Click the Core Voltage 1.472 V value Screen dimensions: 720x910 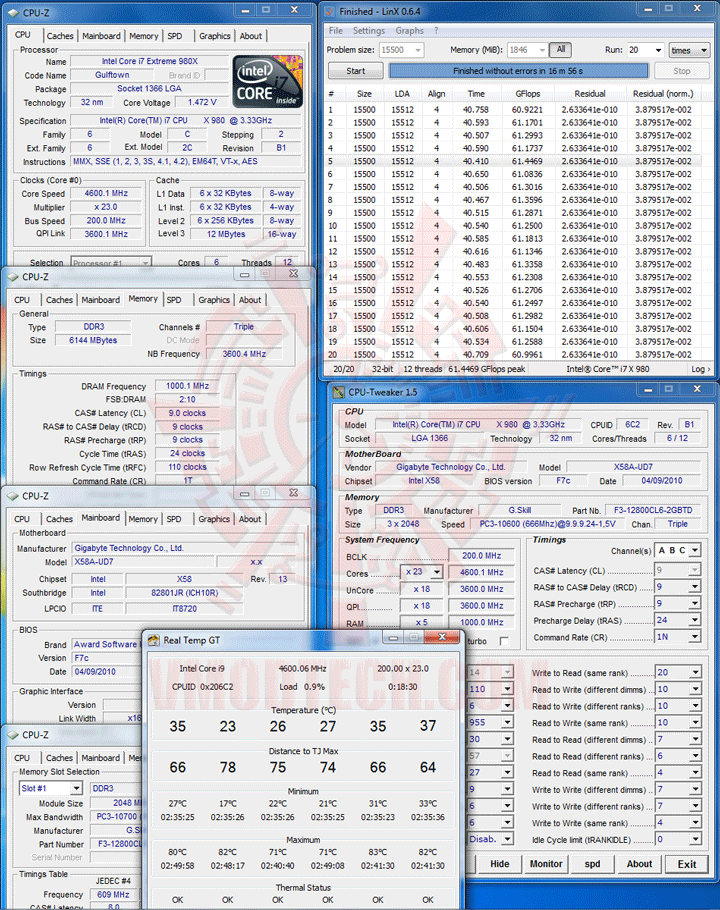(202, 102)
